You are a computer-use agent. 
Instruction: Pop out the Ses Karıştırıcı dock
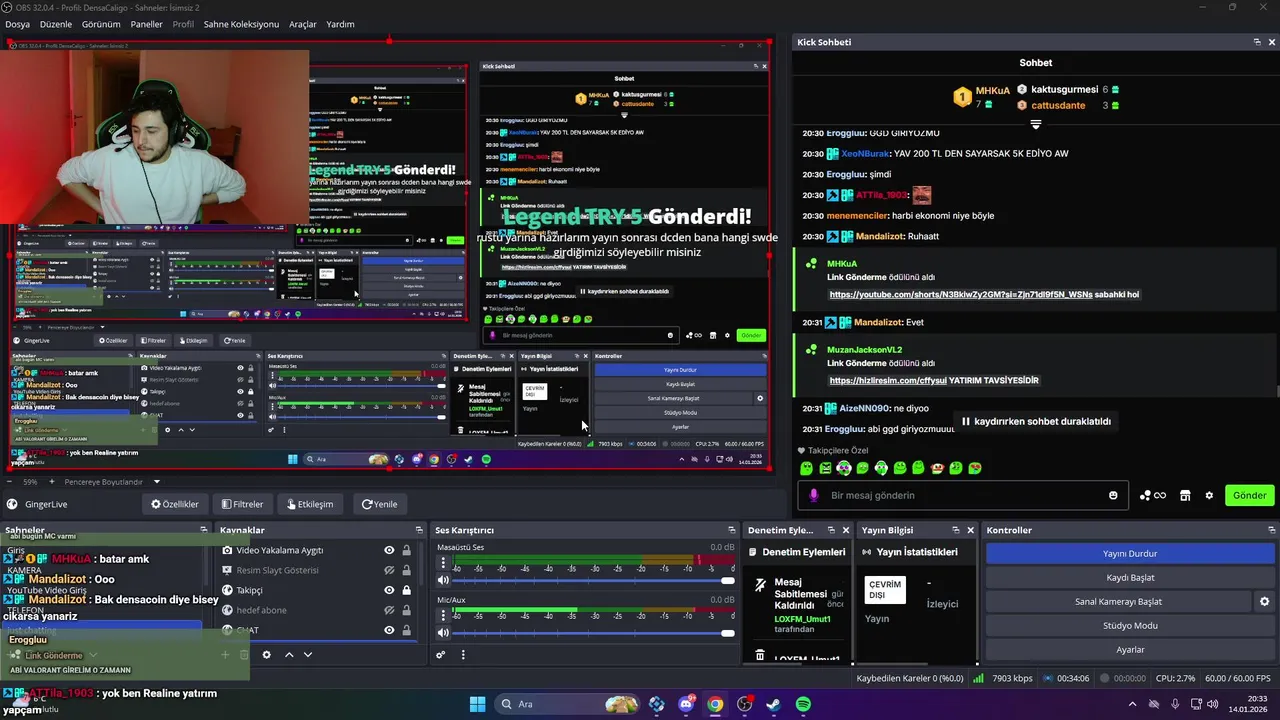[x=731, y=530]
